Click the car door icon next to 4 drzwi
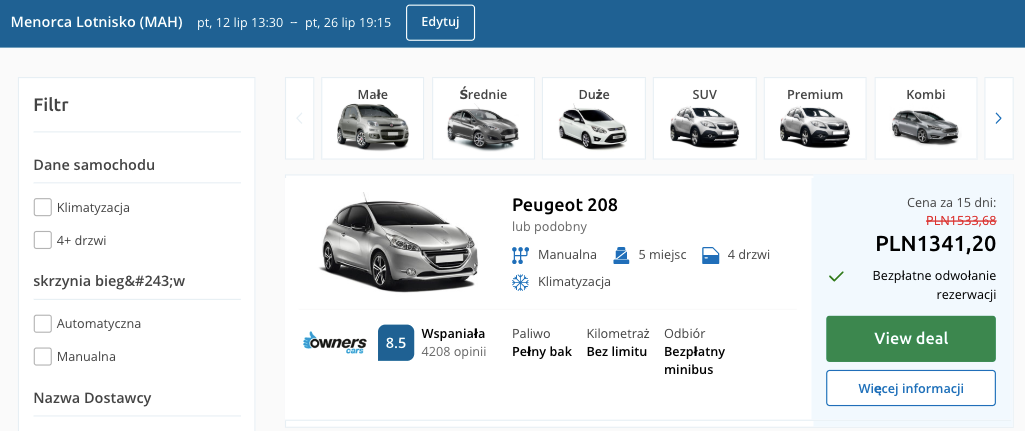The height and width of the screenshot is (431, 1025). 710,255
